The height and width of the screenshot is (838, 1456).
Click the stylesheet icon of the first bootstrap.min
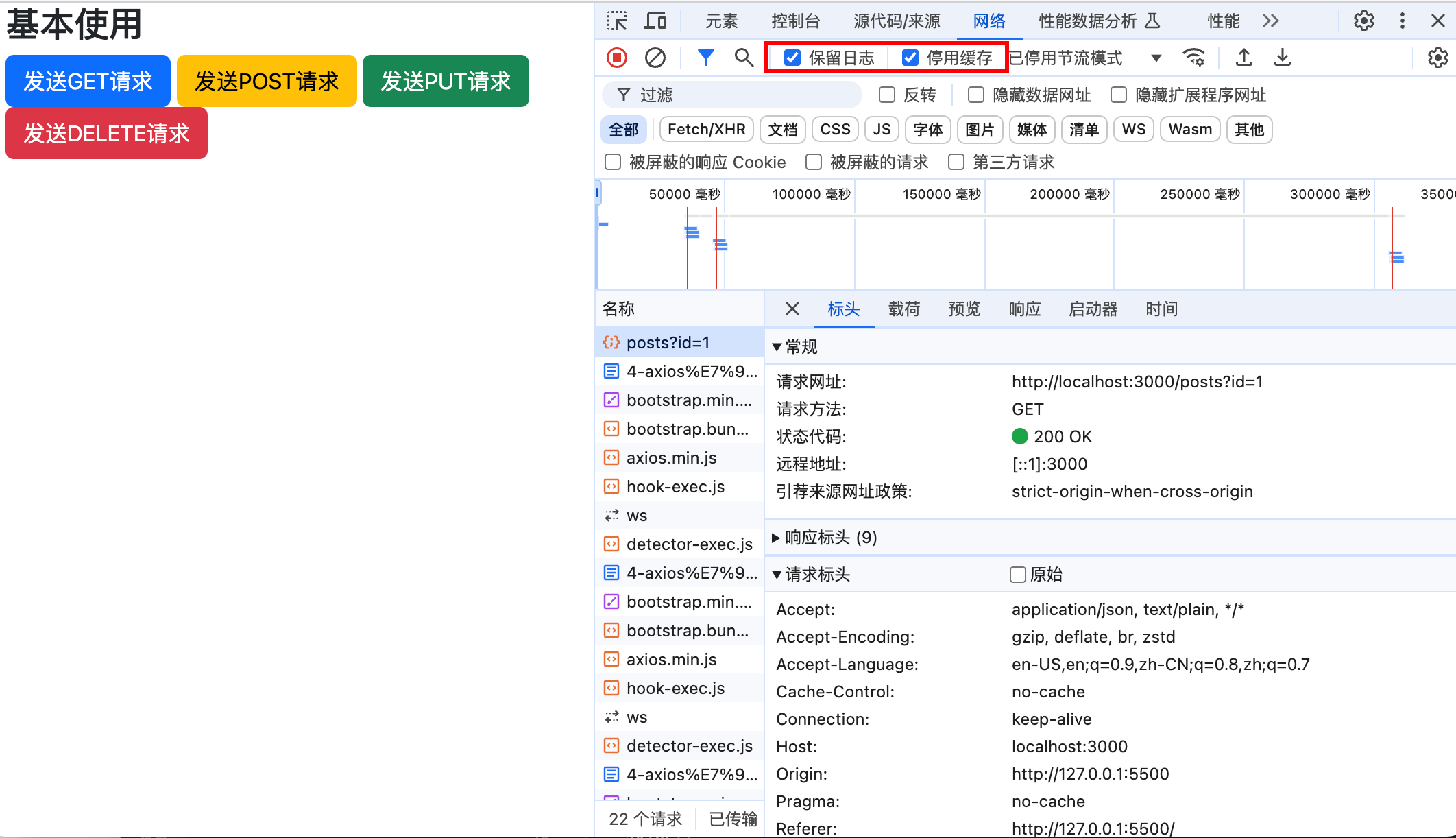pyautogui.click(x=611, y=400)
